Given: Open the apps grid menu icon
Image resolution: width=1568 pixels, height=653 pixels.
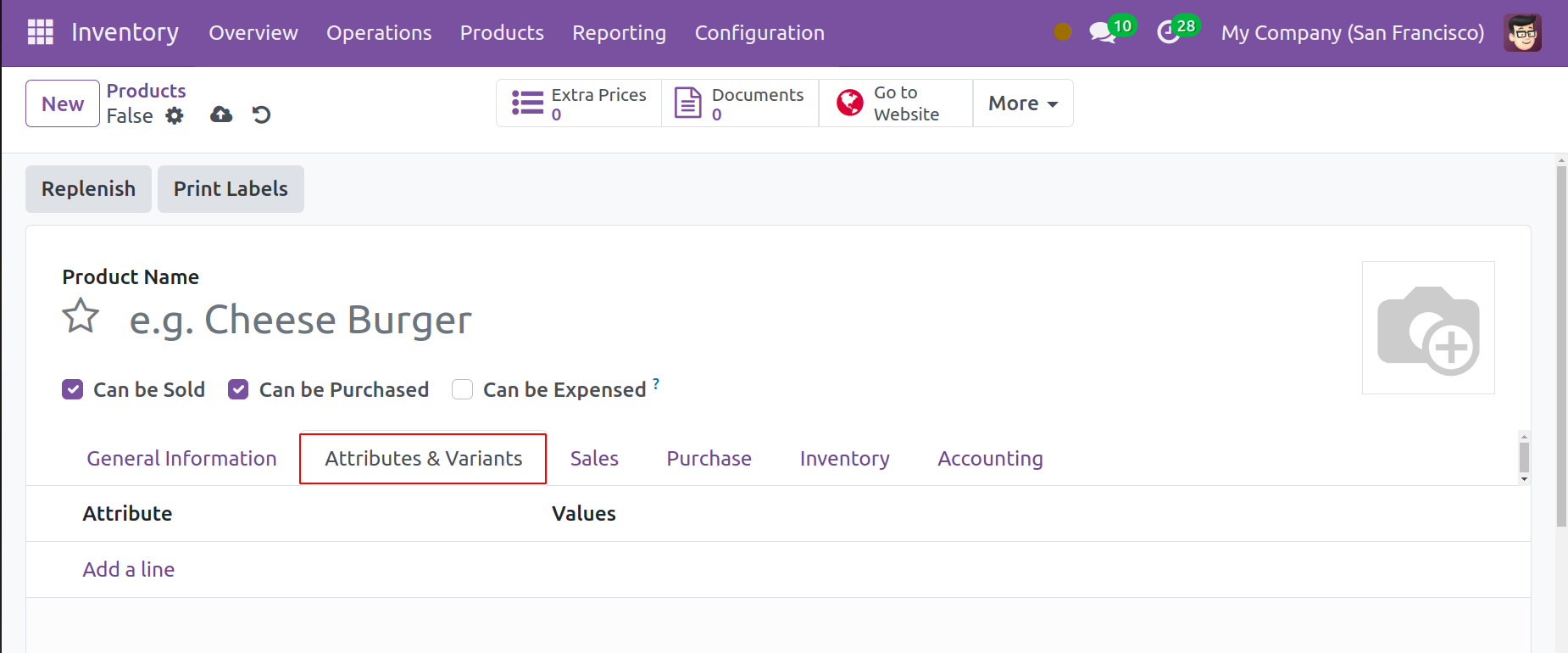Looking at the screenshot, I should click(40, 32).
